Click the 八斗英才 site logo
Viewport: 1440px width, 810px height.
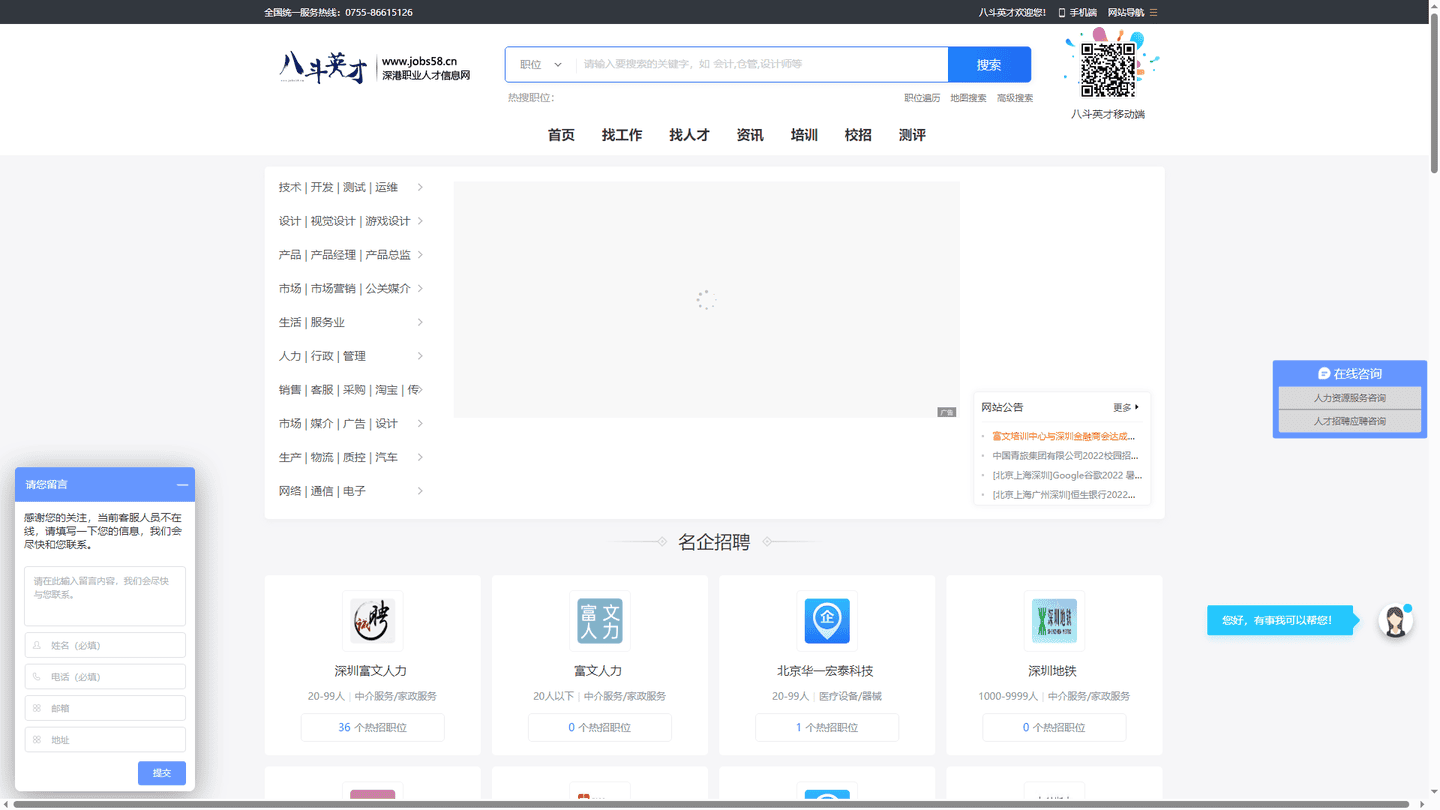(375, 68)
